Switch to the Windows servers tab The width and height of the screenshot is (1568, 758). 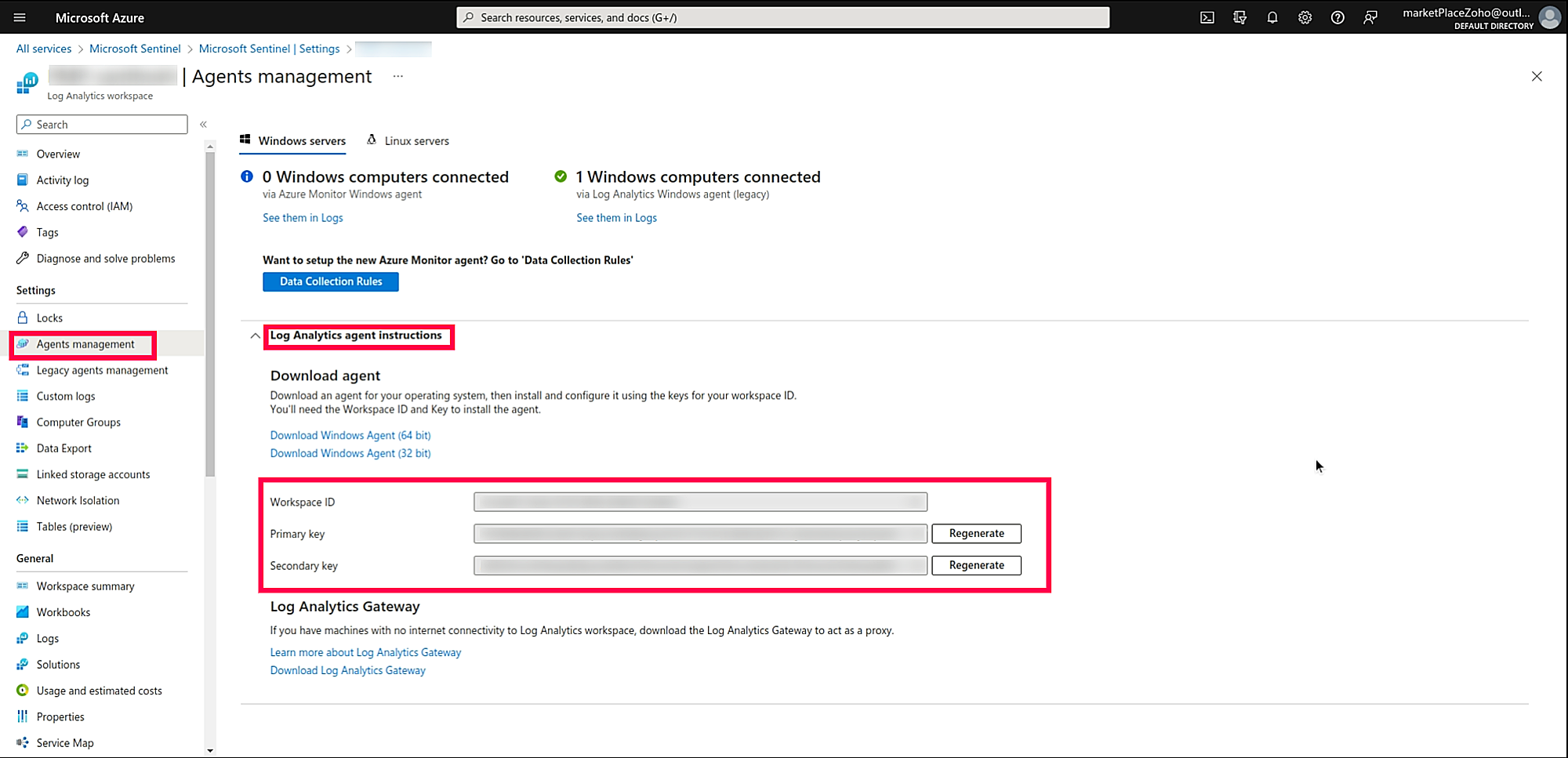coord(292,141)
